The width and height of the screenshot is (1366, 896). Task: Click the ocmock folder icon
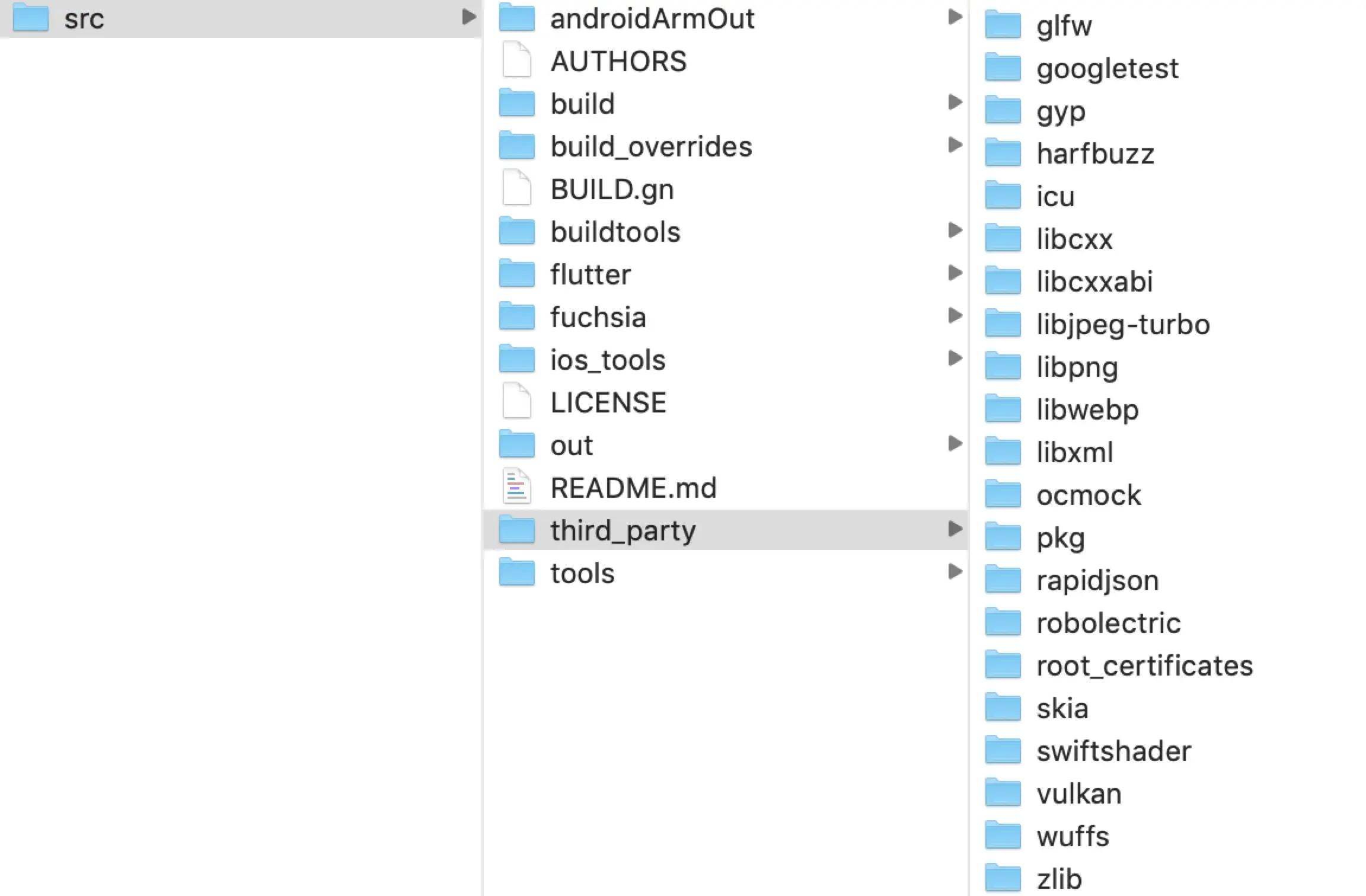[1003, 494]
